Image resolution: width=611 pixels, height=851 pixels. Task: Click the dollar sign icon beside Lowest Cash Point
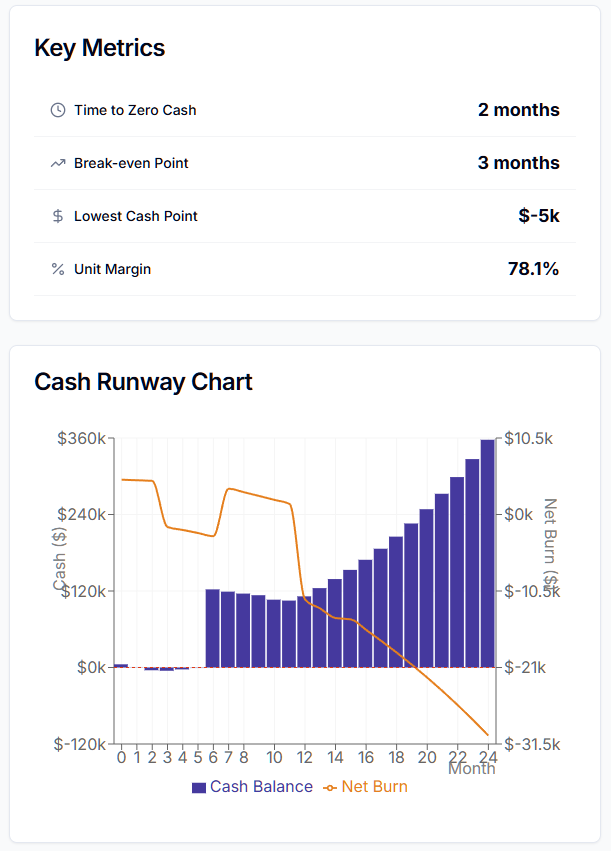58,216
